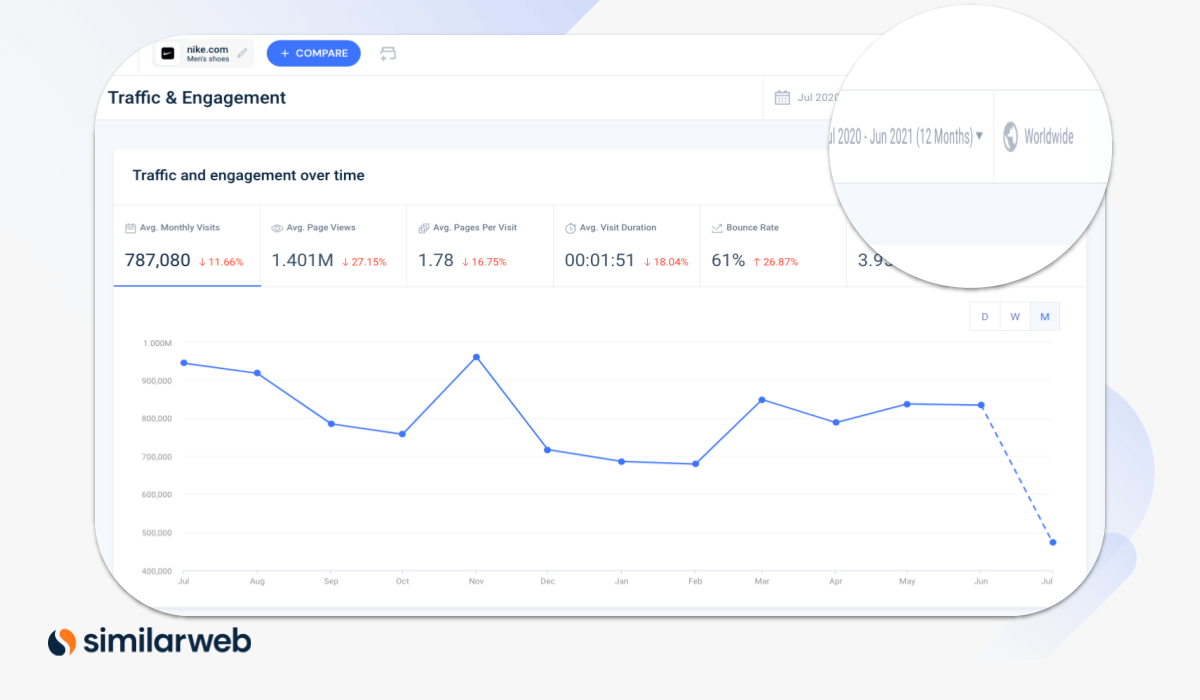Viewport: 1200px width, 700px height.
Task: Click the final projected Jul data point
Action: (x=1053, y=542)
